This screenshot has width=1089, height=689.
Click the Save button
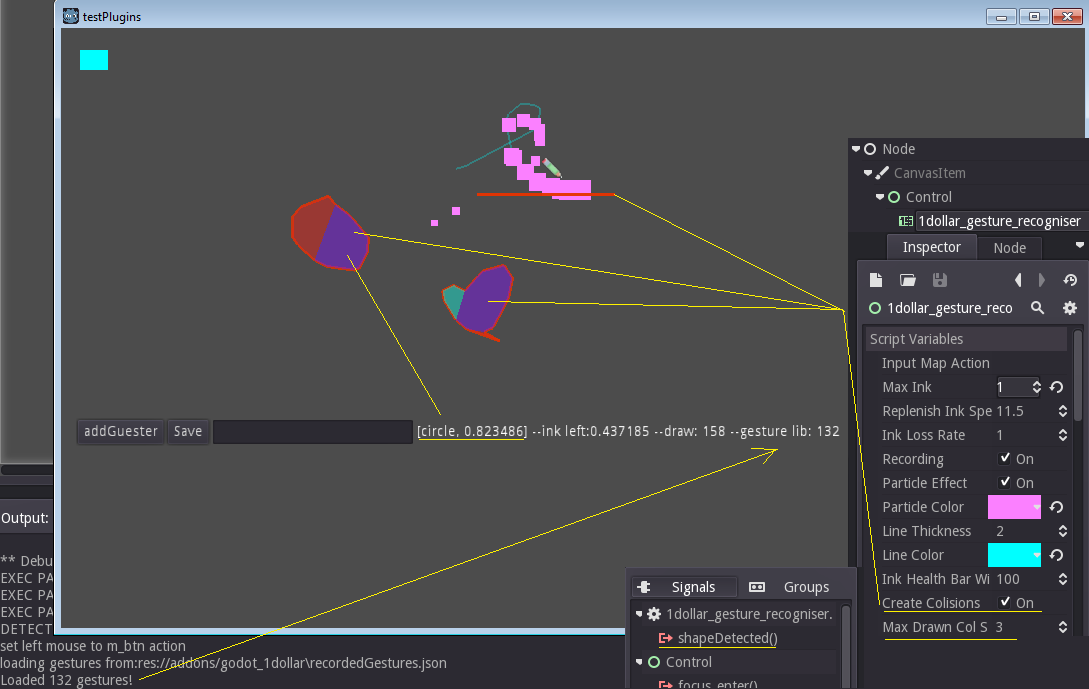coord(188,431)
